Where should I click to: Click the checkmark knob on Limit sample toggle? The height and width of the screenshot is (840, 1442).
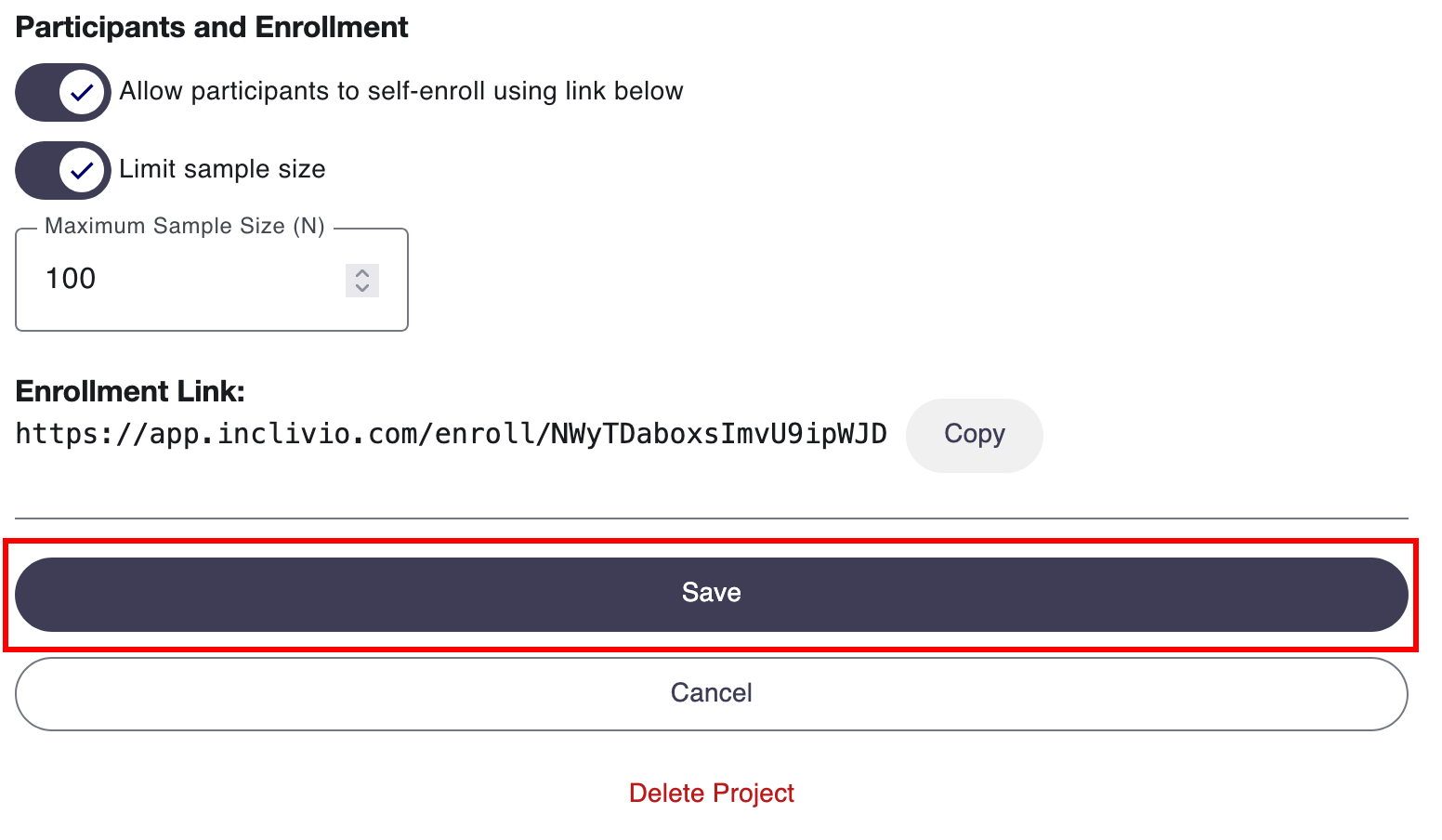82,170
